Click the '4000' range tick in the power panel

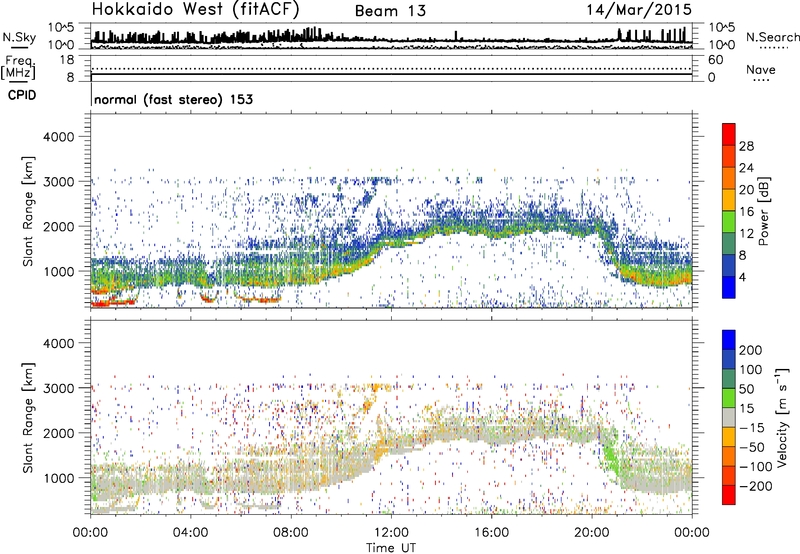pos(58,137)
